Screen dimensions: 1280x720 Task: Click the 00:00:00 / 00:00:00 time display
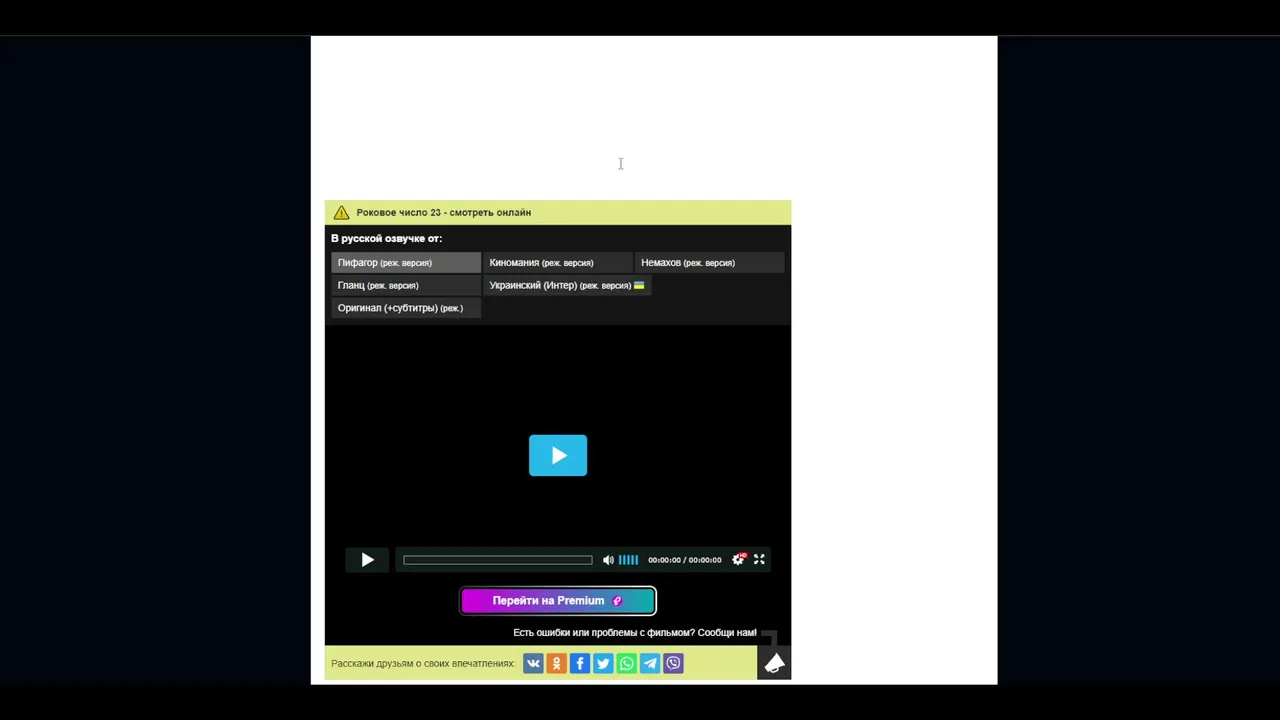684,560
